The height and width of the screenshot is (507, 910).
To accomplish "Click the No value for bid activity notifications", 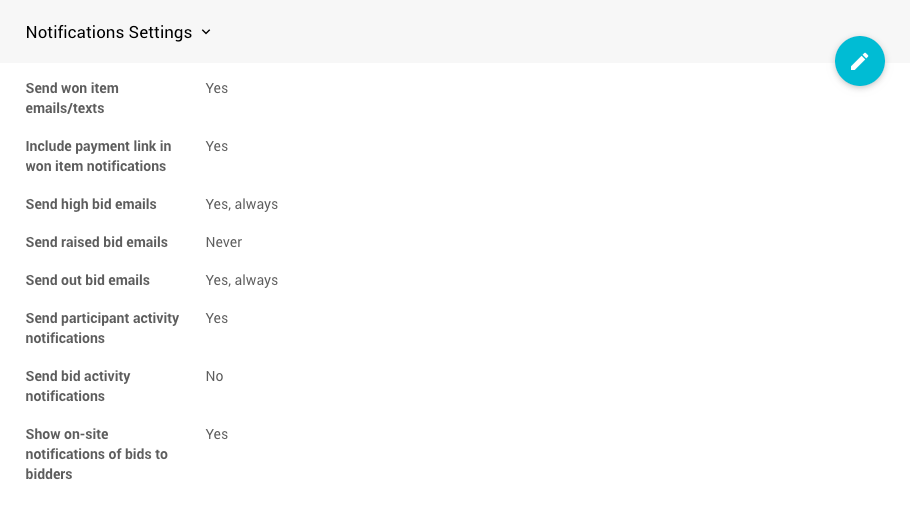I will tap(214, 376).
